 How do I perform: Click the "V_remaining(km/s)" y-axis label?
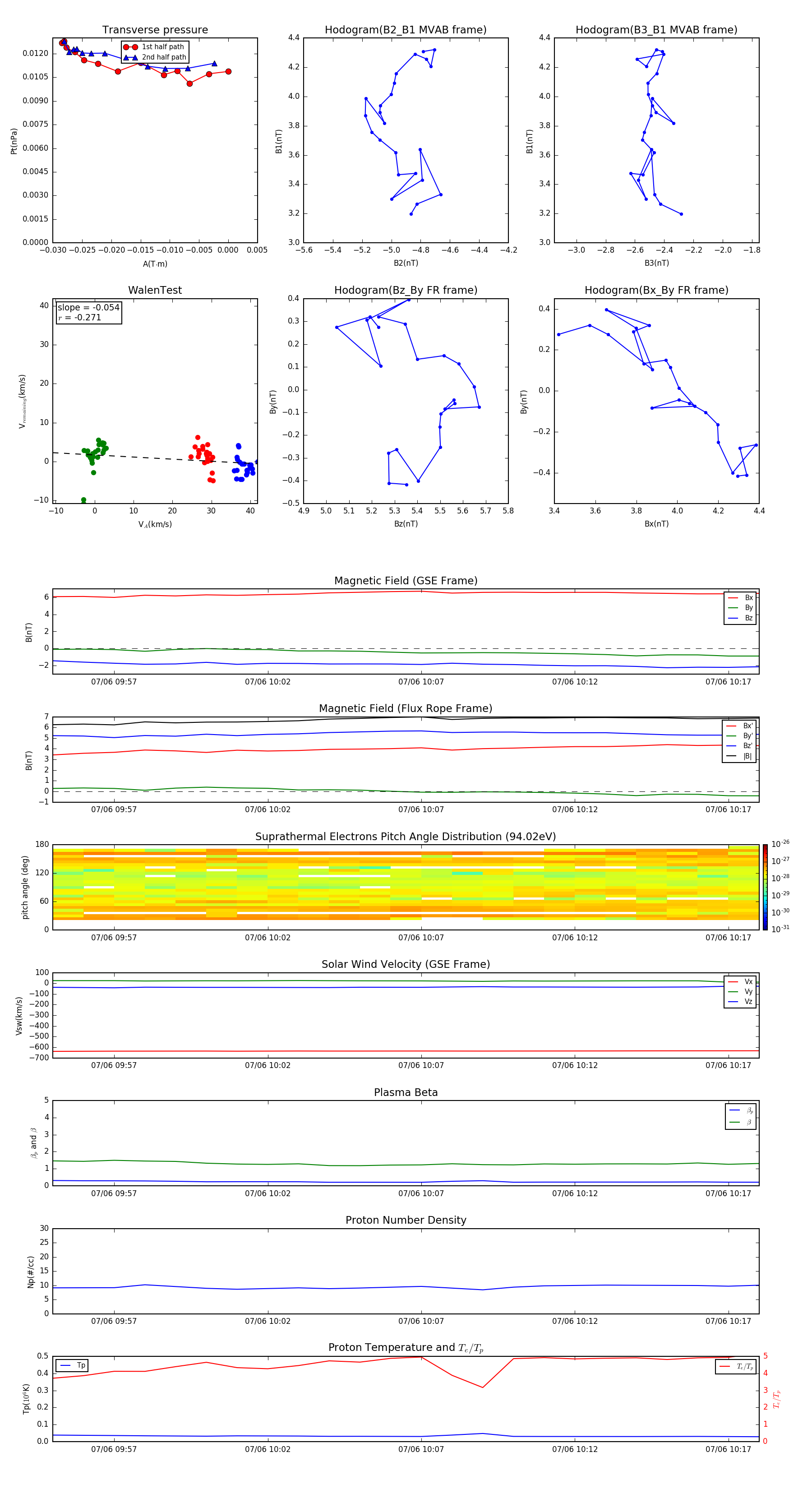click(x=22, y=401)
